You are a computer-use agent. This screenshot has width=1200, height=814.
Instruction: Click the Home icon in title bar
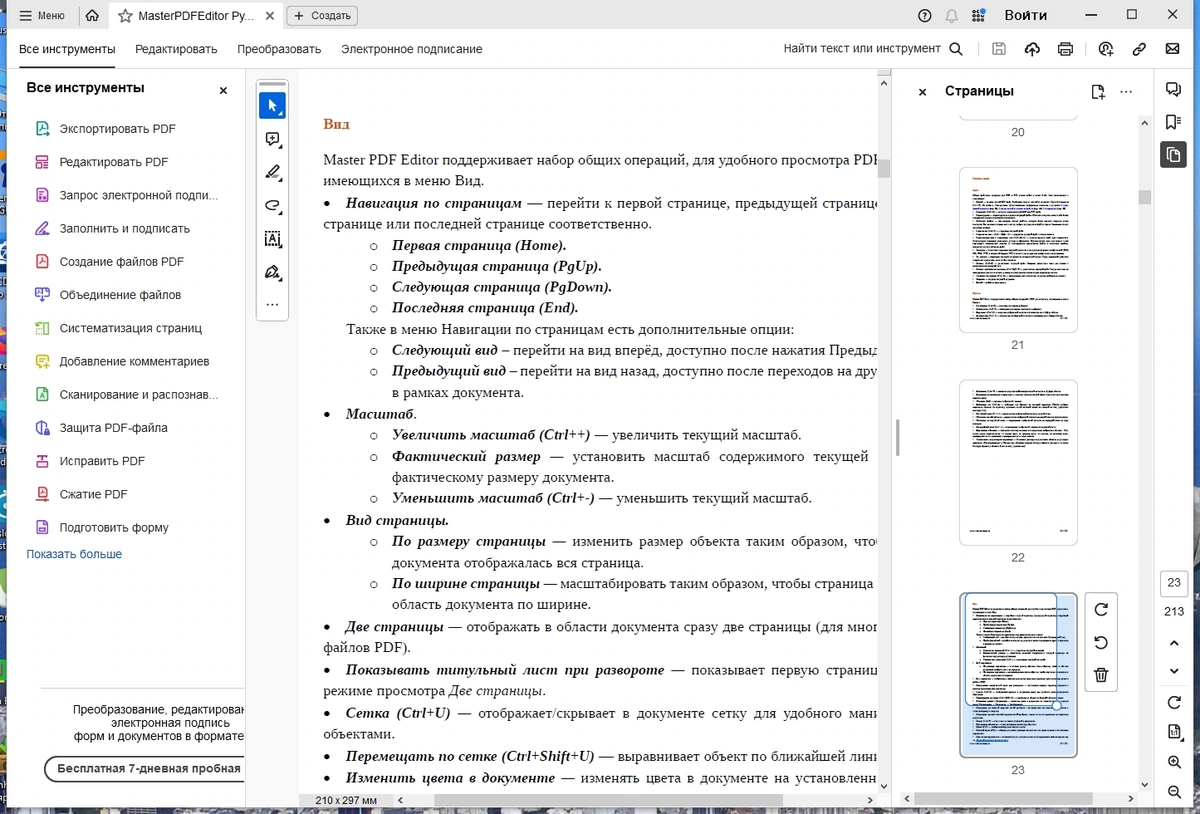point(92,16)
